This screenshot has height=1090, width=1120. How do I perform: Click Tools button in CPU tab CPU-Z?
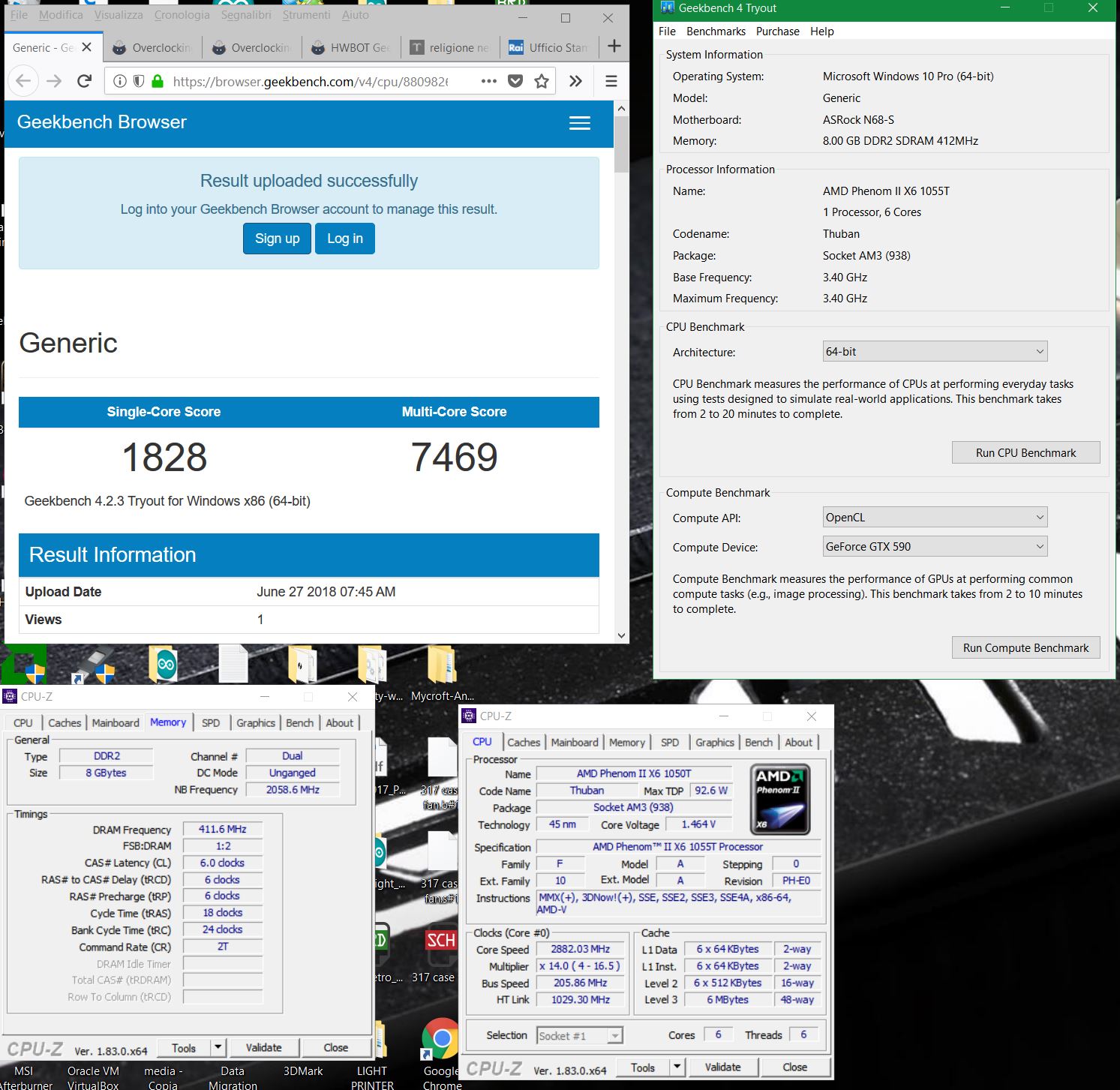[x=643, y=1067]
